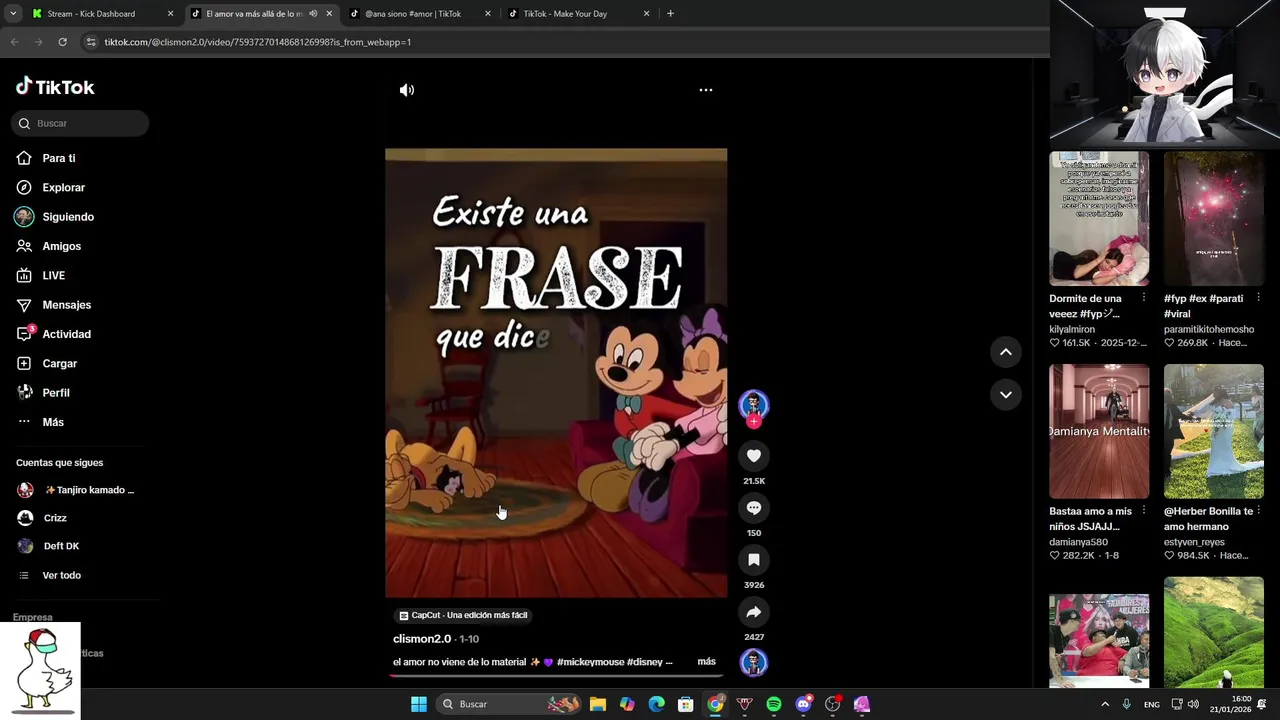Viewport: 1280px width, 720px height.
Task: Open a new browser tab
Action: click(670, 14)
